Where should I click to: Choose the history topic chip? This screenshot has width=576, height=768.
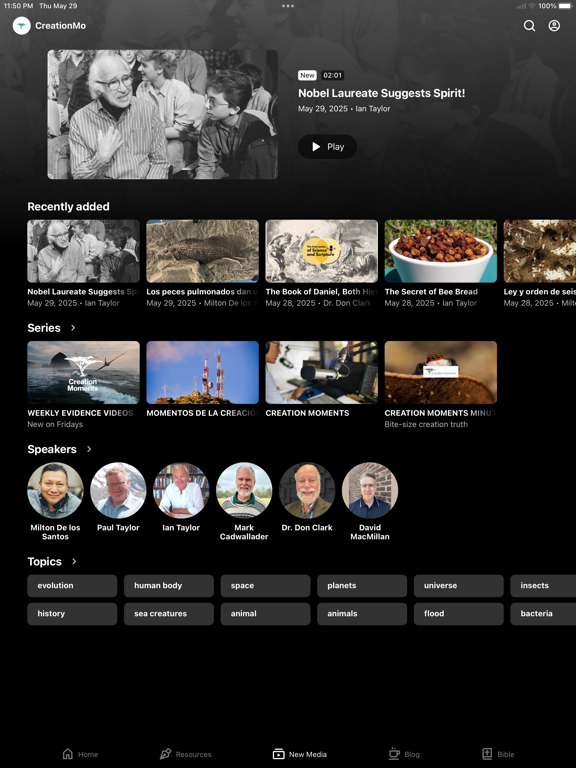(x=72, y=614)
